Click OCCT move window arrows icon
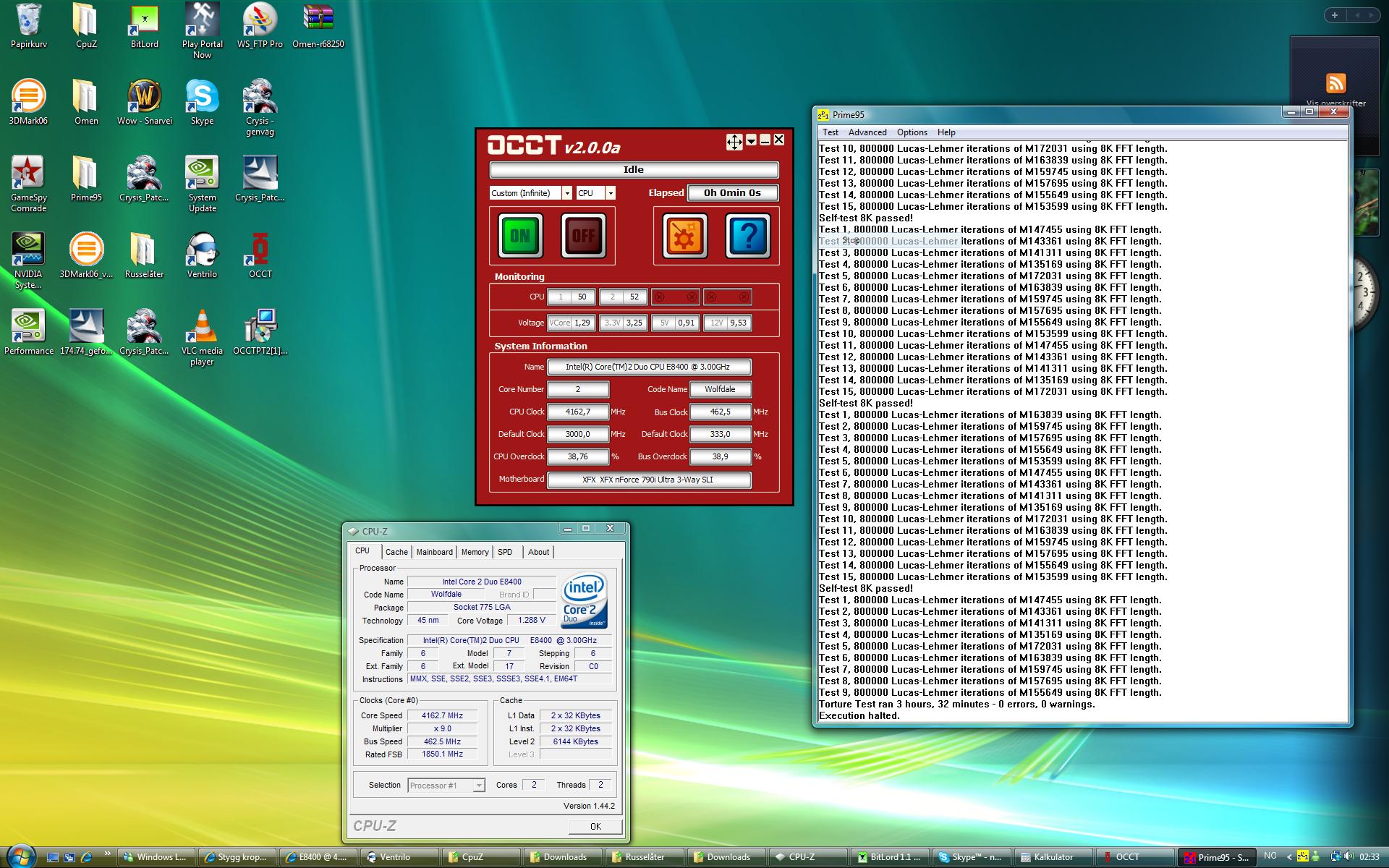This screenshot has height=868, width=1389. (734, 142)
